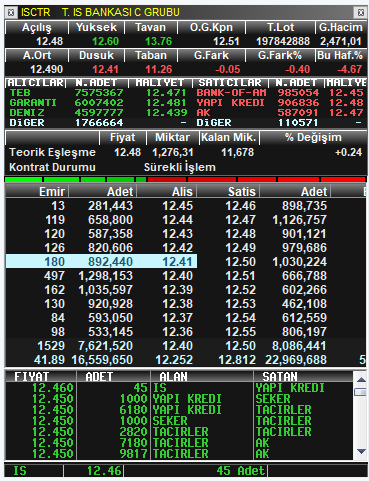Click trade row with 9817 lots
This screenshot has width=369, height=481.
(179, 454)
